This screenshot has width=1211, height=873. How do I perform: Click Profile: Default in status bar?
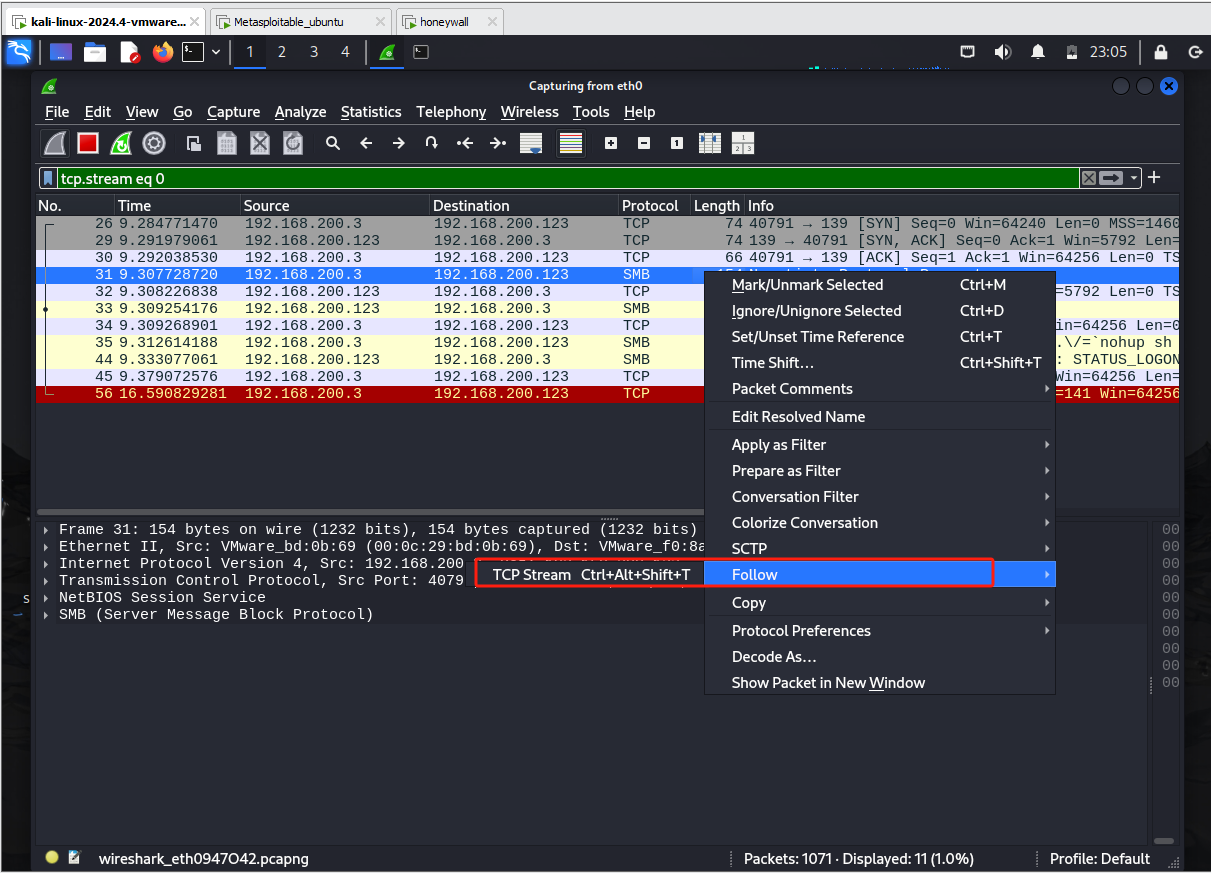tap(1100, 858)
